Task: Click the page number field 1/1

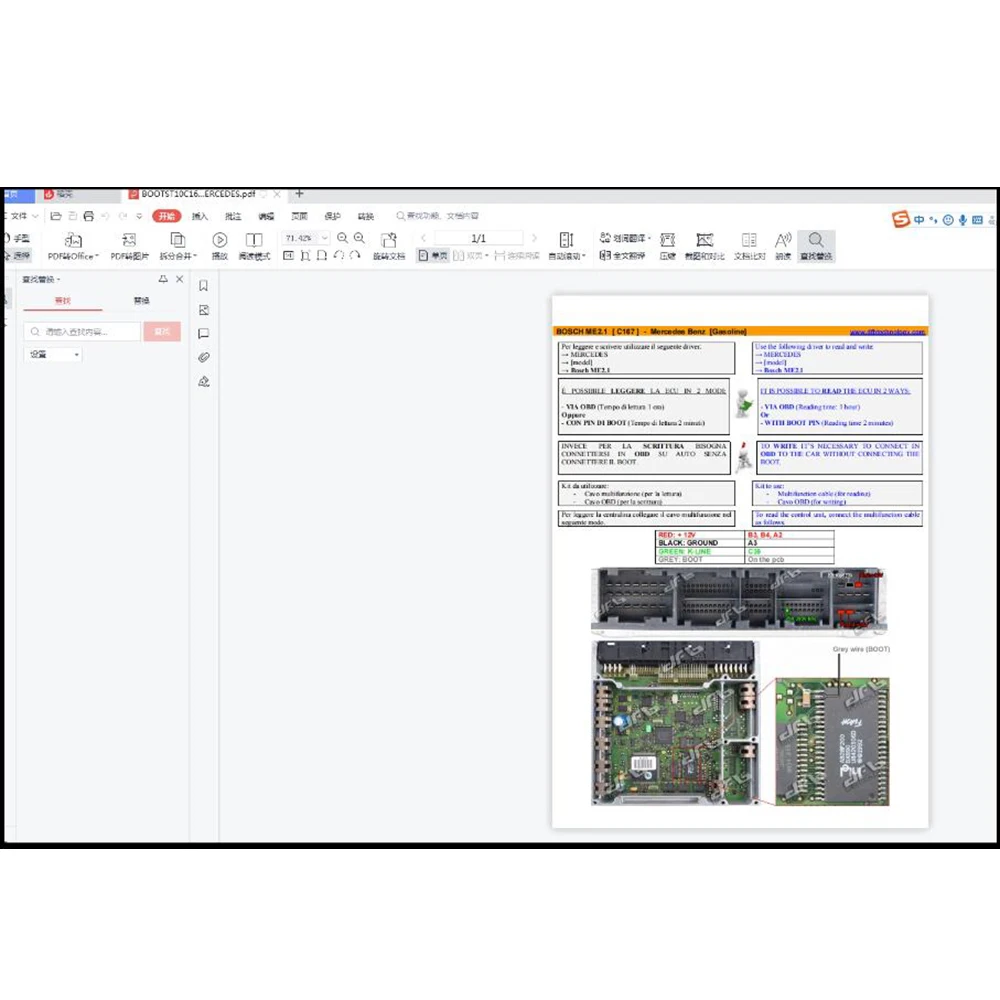Action: pos(478,238)
